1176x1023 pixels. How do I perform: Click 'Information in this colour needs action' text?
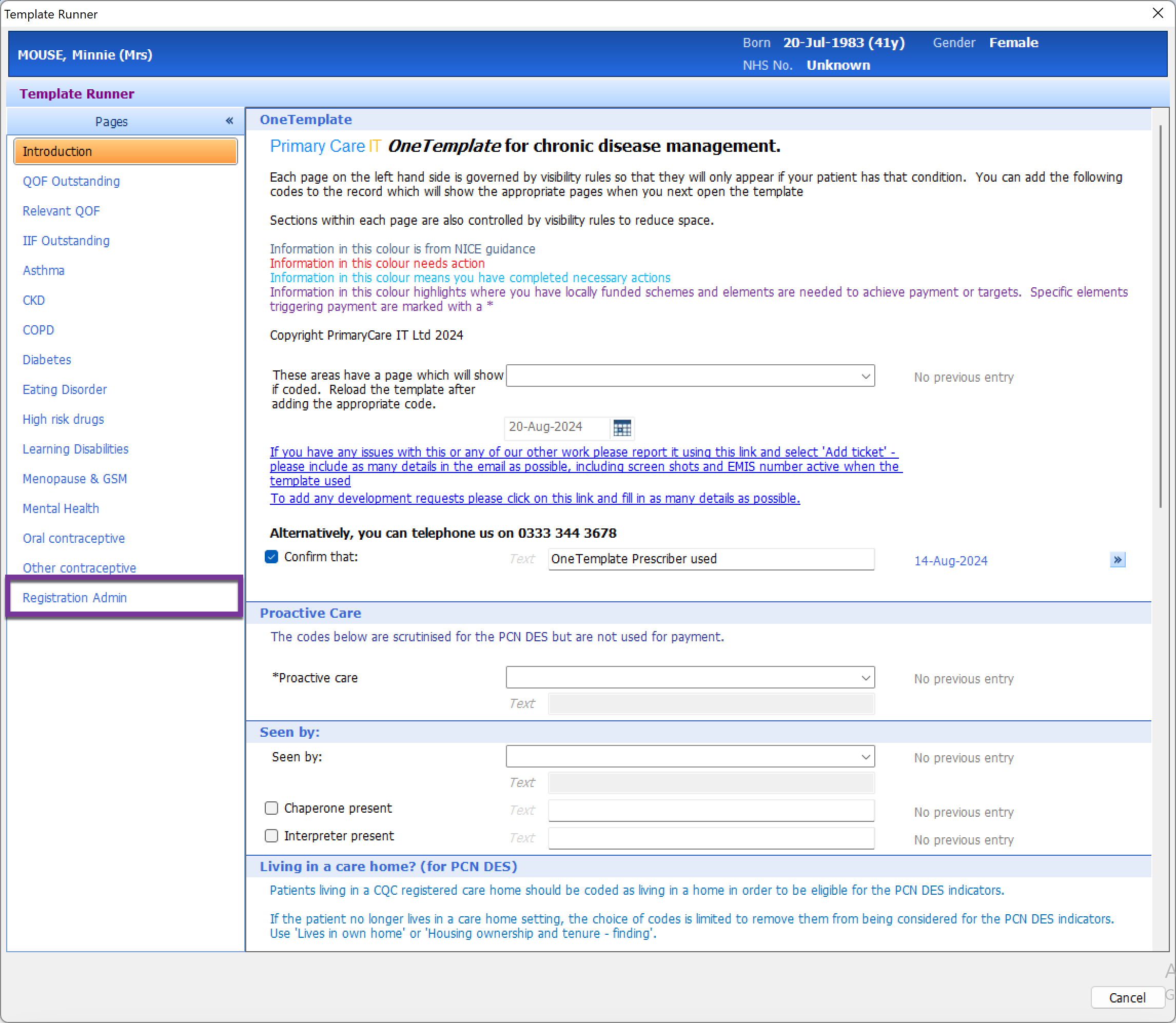[x=377, y=263]
